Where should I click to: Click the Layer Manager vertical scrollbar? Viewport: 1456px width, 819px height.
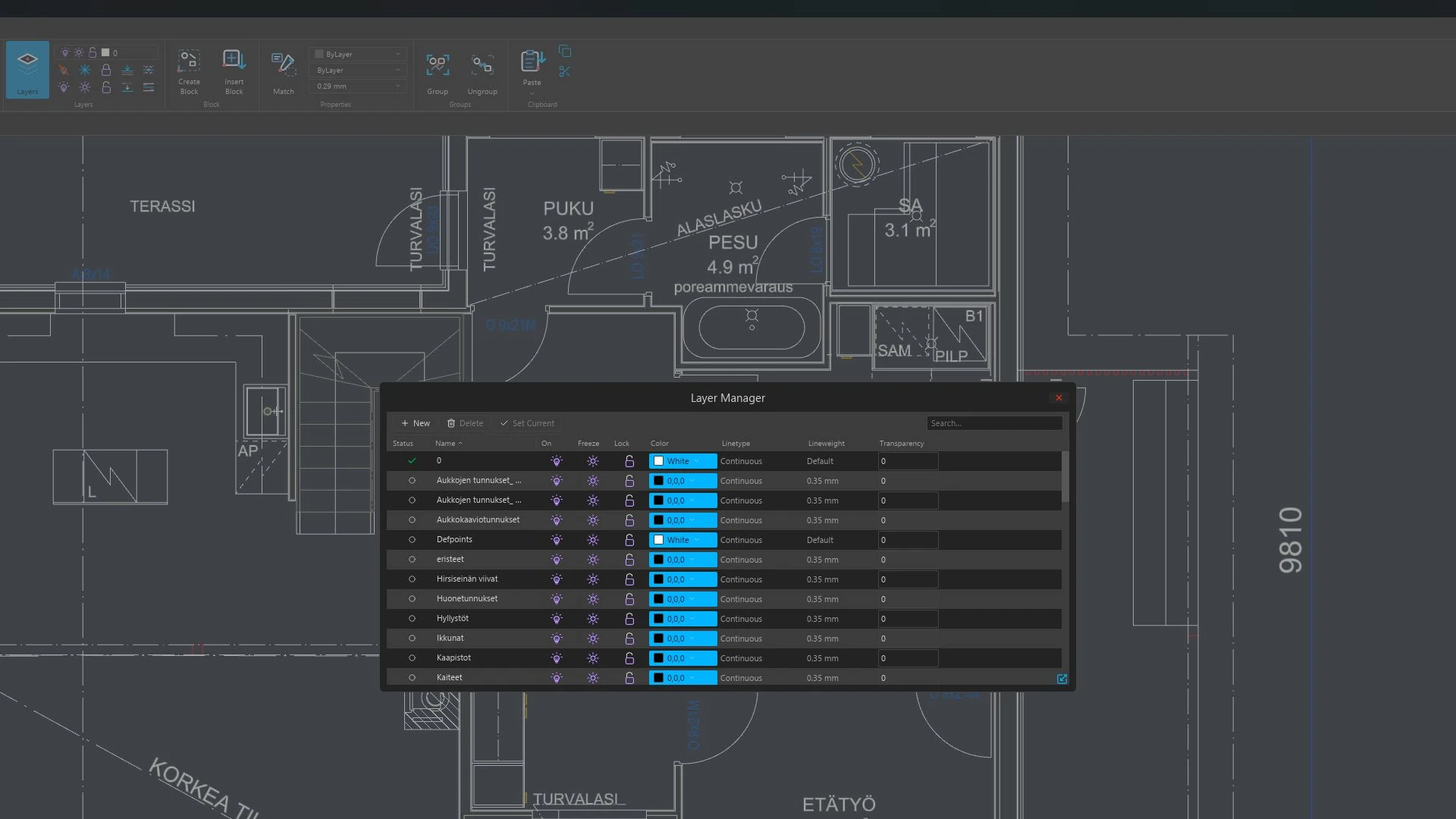point(1065,476)
